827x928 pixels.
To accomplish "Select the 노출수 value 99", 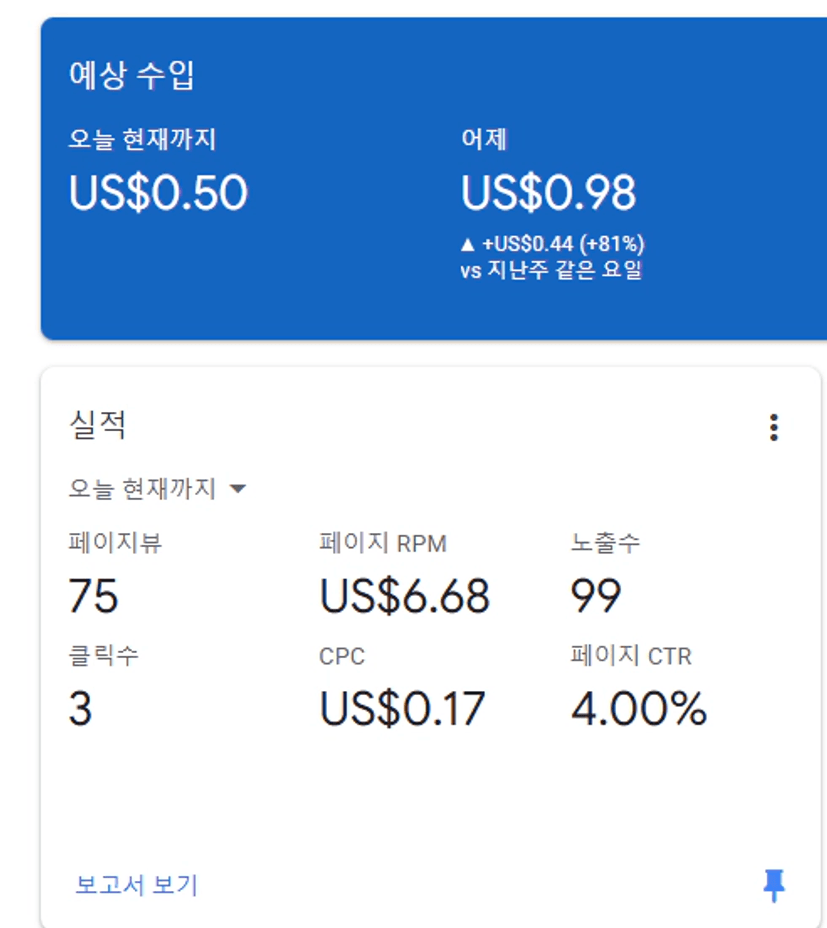I will coord(596,597).
